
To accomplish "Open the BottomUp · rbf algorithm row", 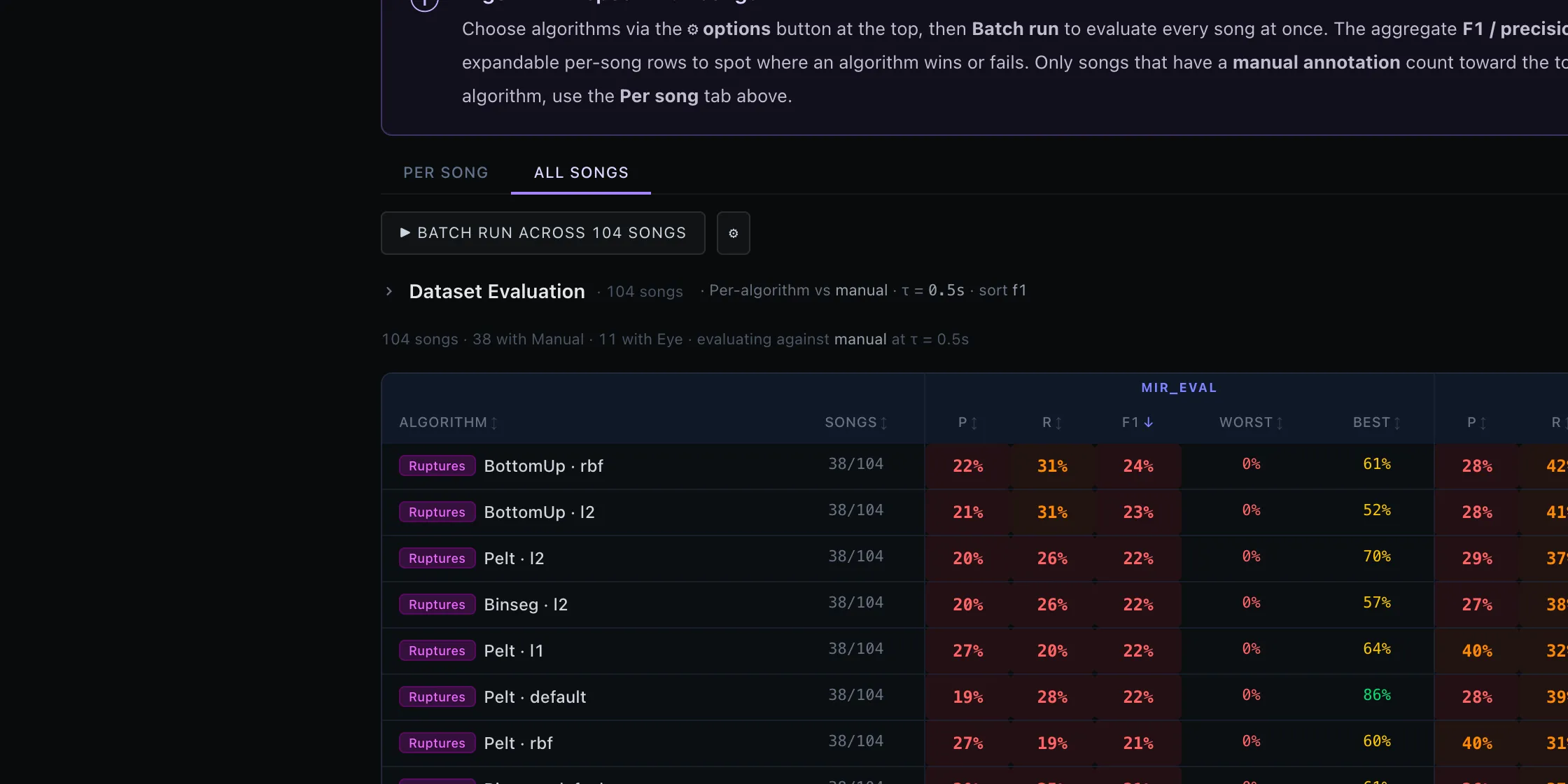I will click(x=543, y=466).
